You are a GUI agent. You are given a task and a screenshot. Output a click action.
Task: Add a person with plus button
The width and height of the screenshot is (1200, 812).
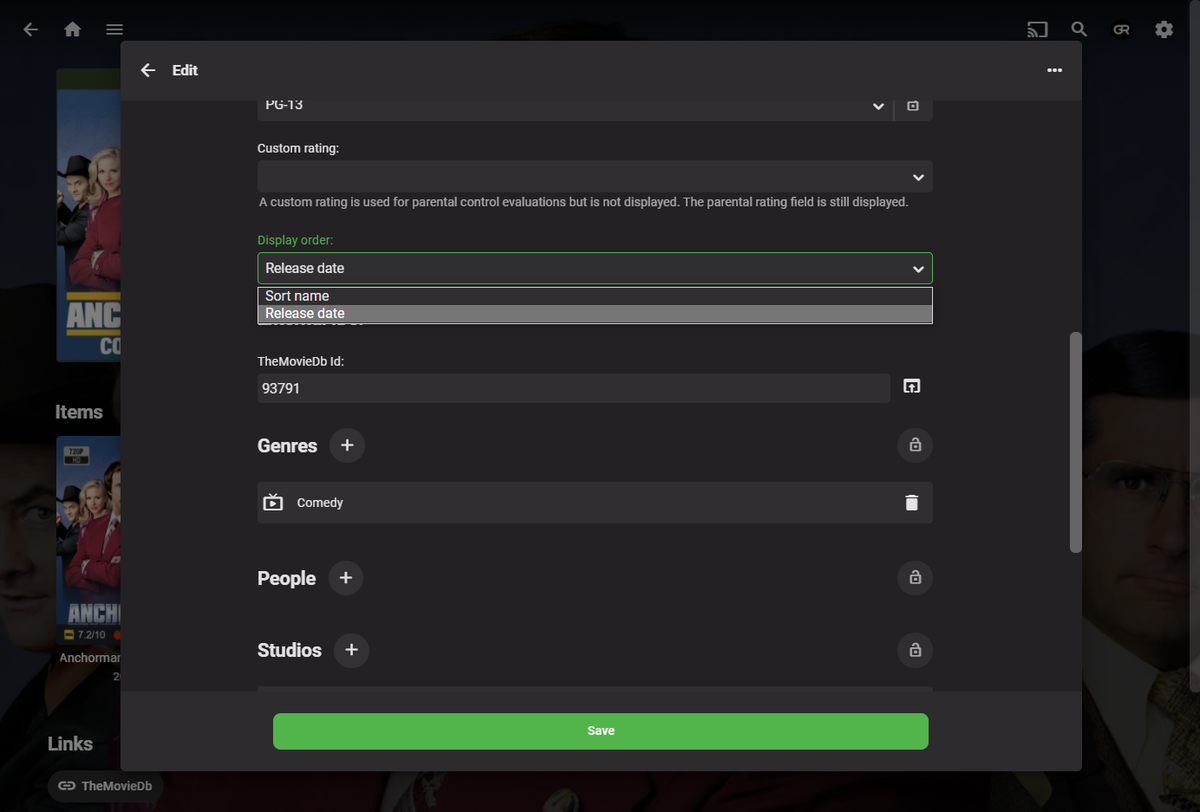click(x=345, y=578)
